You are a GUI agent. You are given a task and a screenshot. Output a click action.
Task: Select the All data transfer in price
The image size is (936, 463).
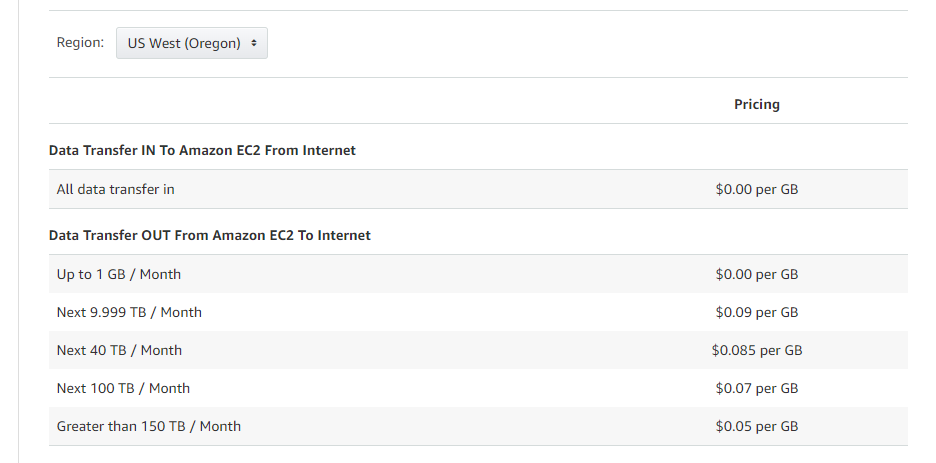point(756,188)
